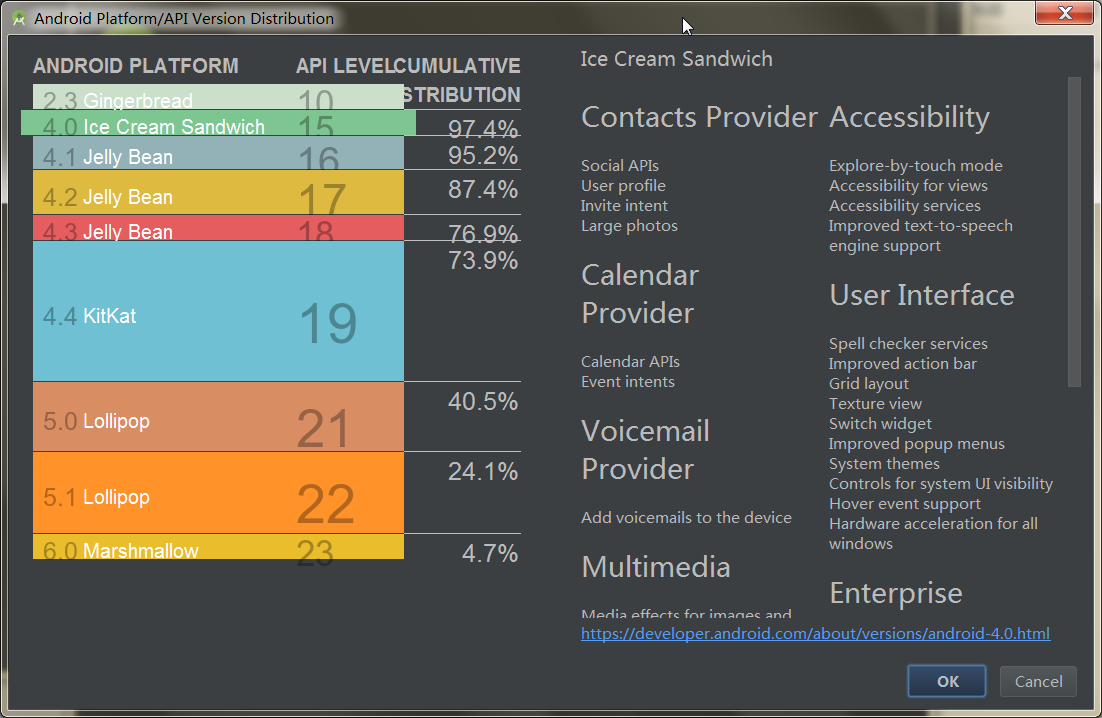Image resolution: width=1102 pixels, height=718 pixels.
Task: Click the scrollbar in the details panel
Action: pos(1075,230)
